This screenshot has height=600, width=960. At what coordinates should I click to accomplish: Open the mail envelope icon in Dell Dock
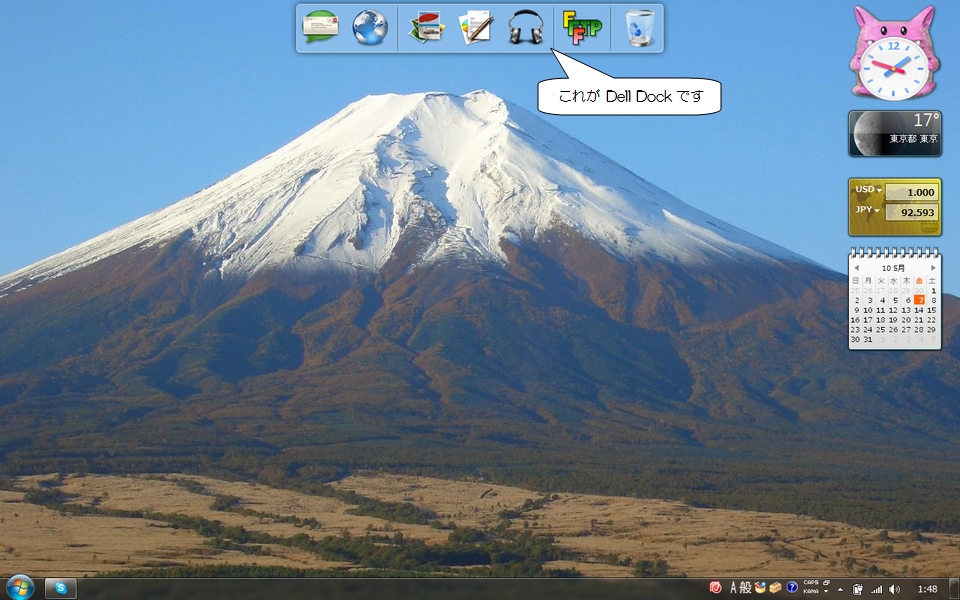coord(320,27)
